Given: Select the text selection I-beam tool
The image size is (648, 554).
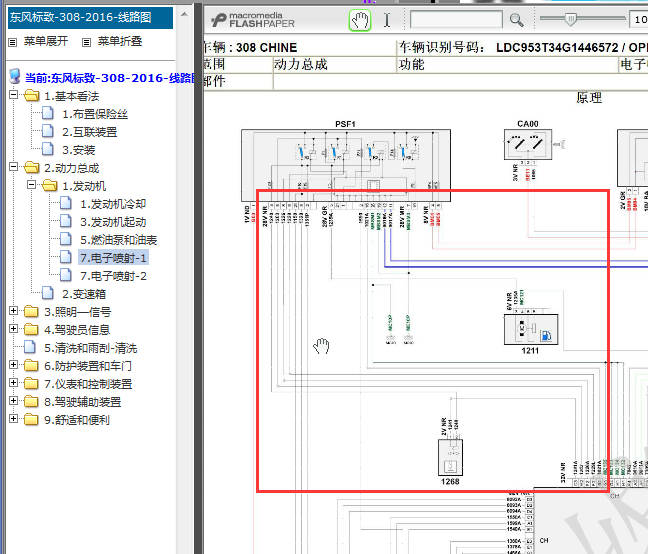Looking at the screenshot, I should coord(387,20).
